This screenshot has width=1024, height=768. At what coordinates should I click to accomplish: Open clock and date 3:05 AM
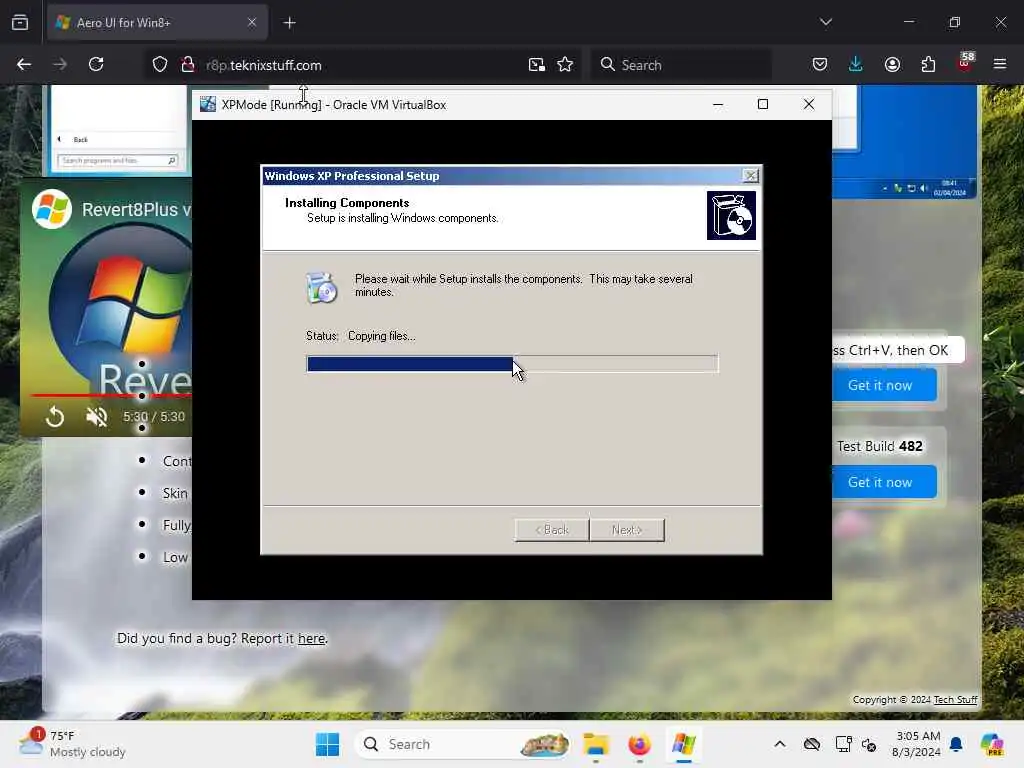point(916,744)
